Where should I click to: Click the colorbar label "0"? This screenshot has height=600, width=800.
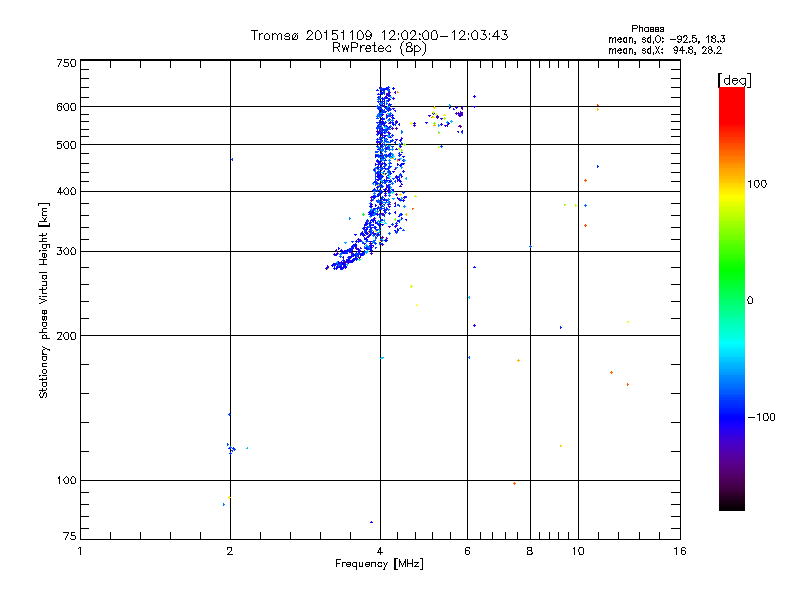750,301
